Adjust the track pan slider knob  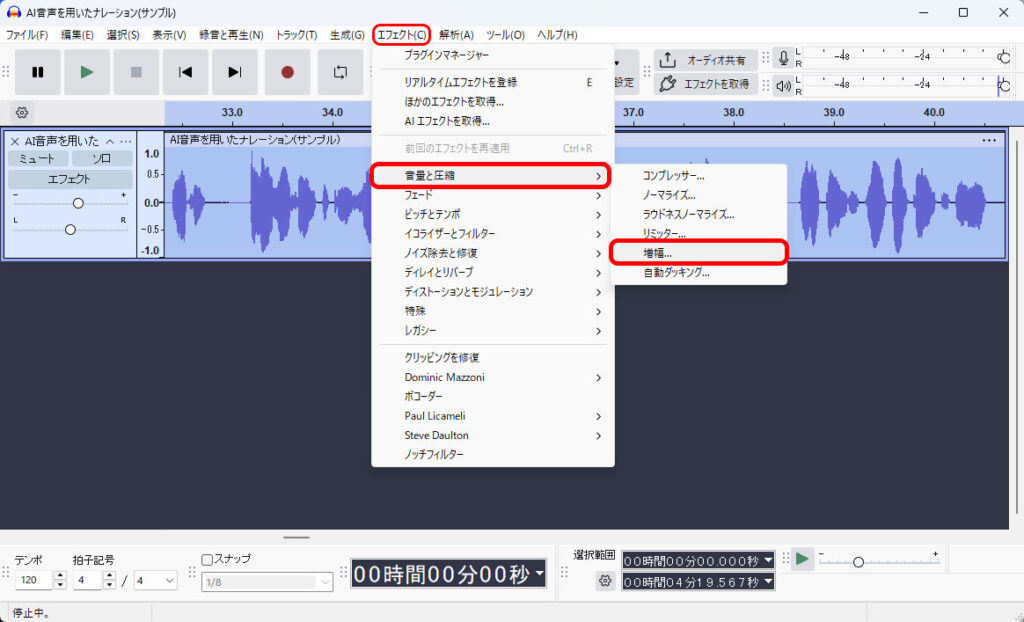click(x=70, y=229)
